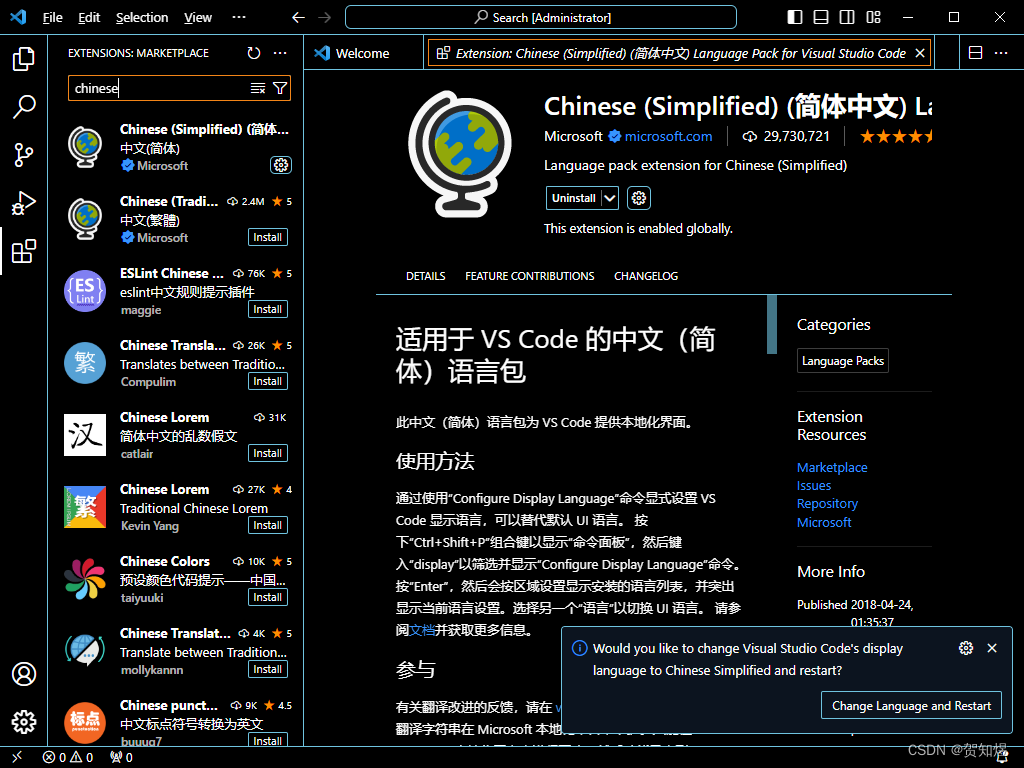Install Chinese (Traditional) language pack

[268, 237]
